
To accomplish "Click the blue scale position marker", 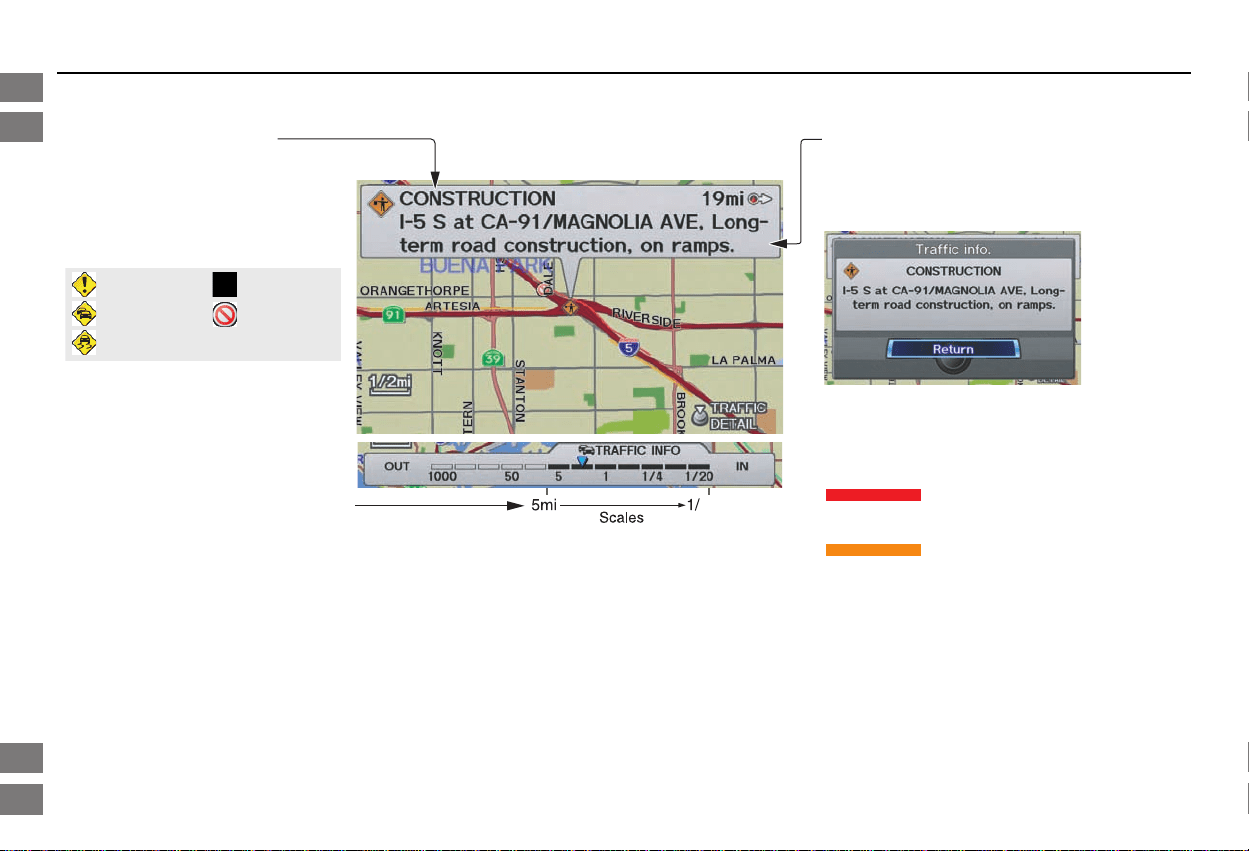I will click(x=582, y=461).
